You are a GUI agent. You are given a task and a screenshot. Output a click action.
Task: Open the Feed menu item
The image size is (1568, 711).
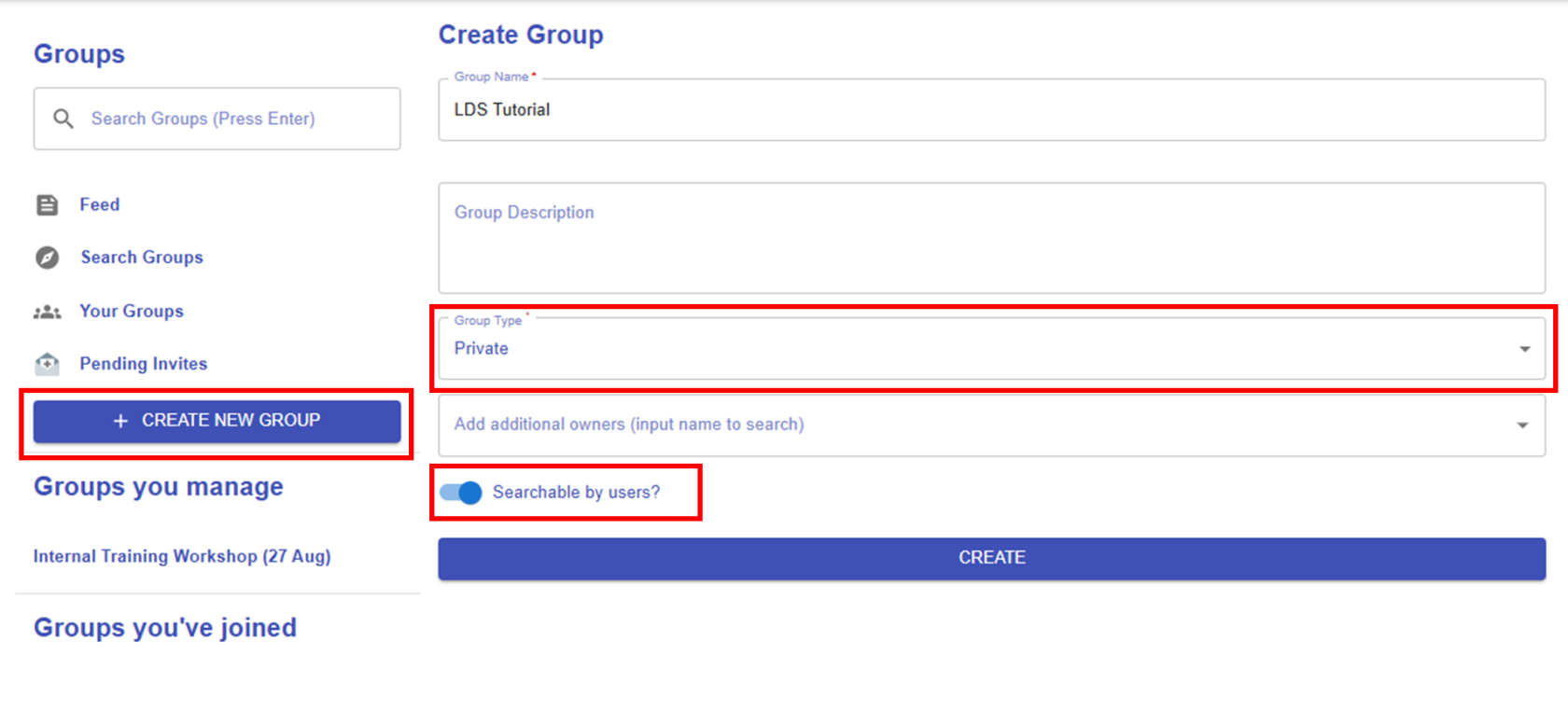100,204
